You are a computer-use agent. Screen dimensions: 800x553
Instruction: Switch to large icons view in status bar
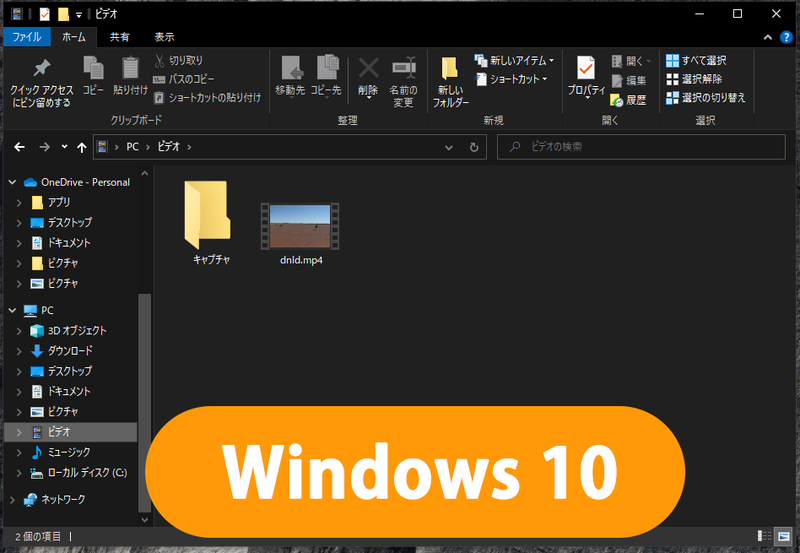coord(783,536)
